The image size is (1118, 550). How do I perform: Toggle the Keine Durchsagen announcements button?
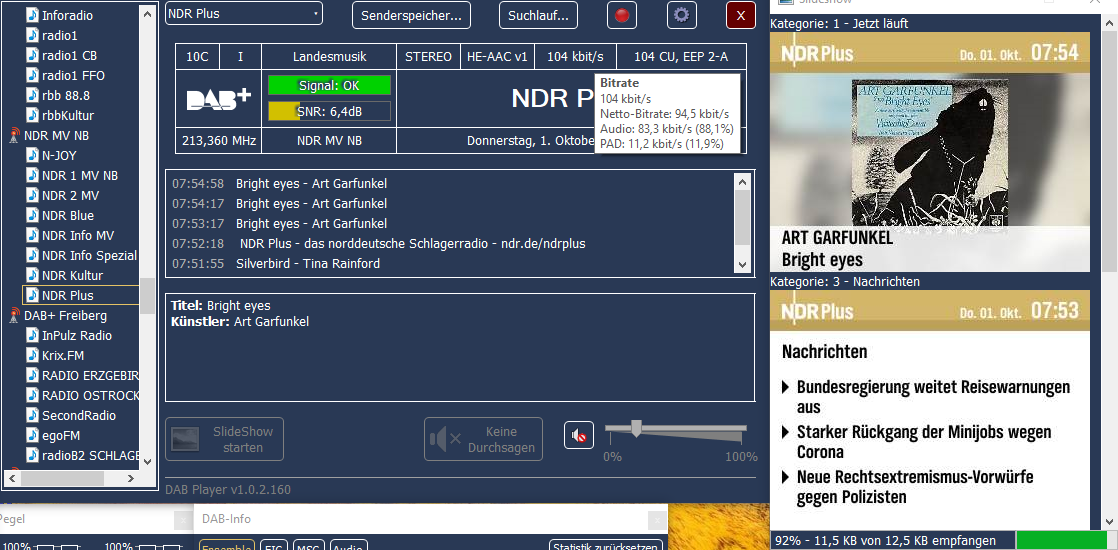(x=483, y=439)
